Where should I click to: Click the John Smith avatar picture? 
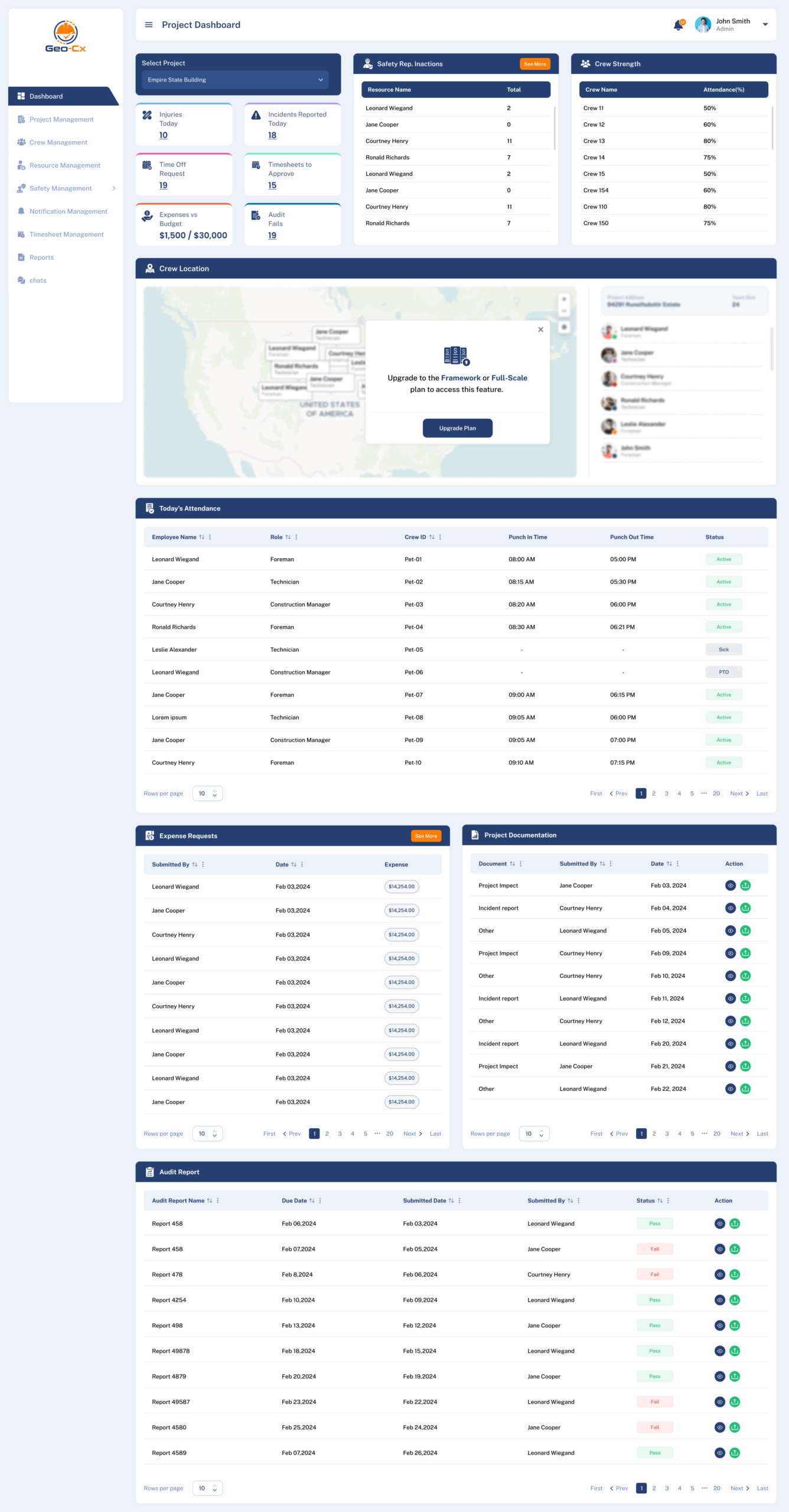[x=703, y=25]
